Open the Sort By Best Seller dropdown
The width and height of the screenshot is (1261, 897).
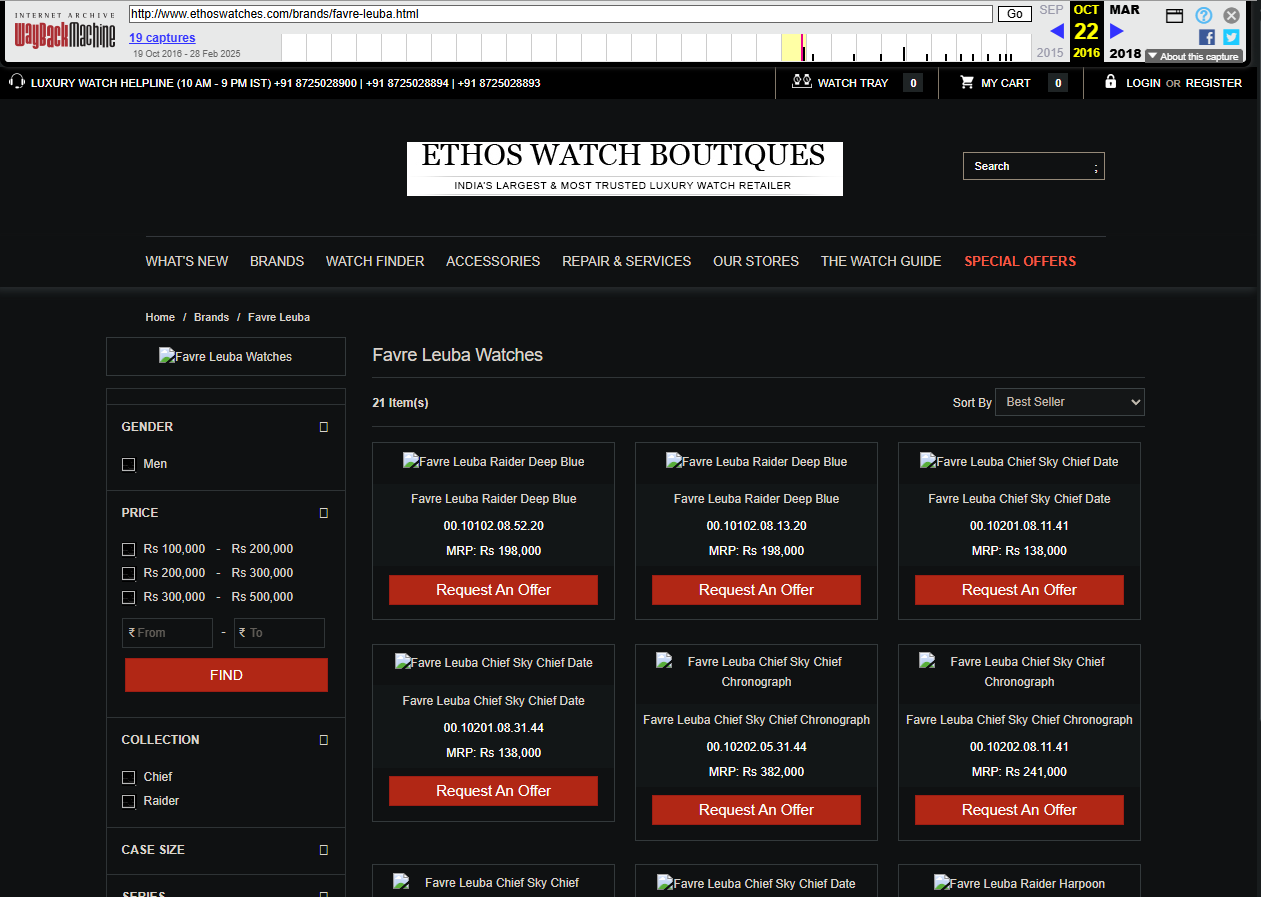pos(1070,402)
